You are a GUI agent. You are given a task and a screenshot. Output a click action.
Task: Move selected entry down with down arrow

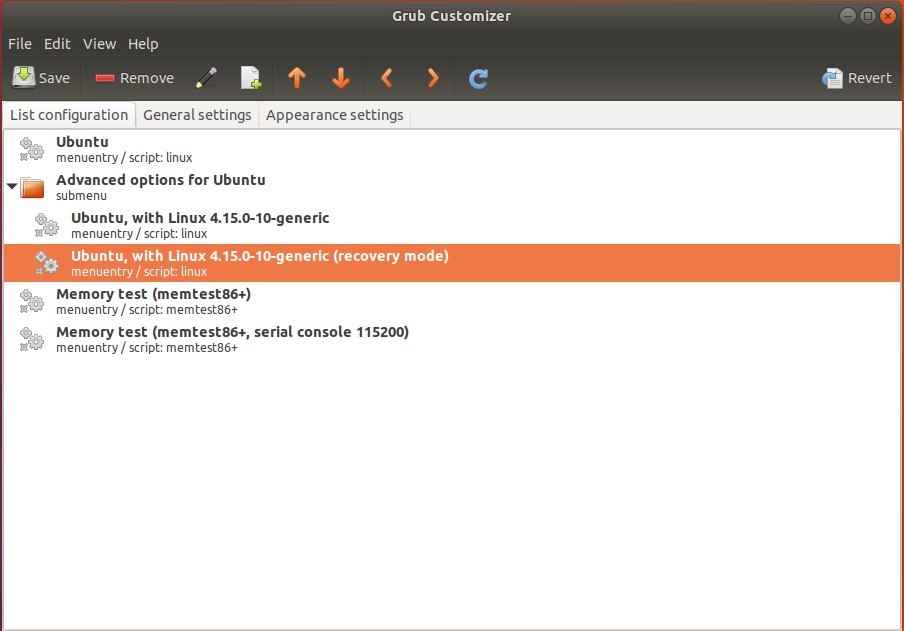coord(341,78)
